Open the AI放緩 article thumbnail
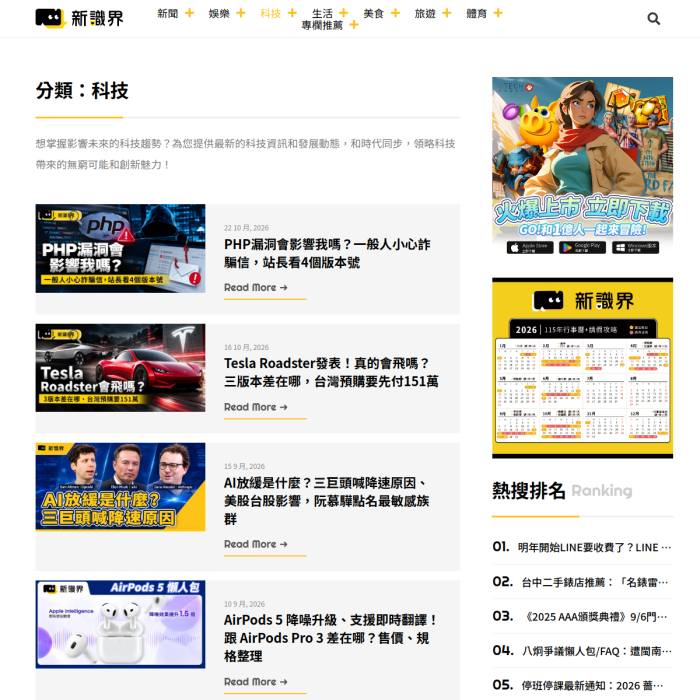This screenshot has height=700, width=700. pyautogui.click(x=121, y=487)
